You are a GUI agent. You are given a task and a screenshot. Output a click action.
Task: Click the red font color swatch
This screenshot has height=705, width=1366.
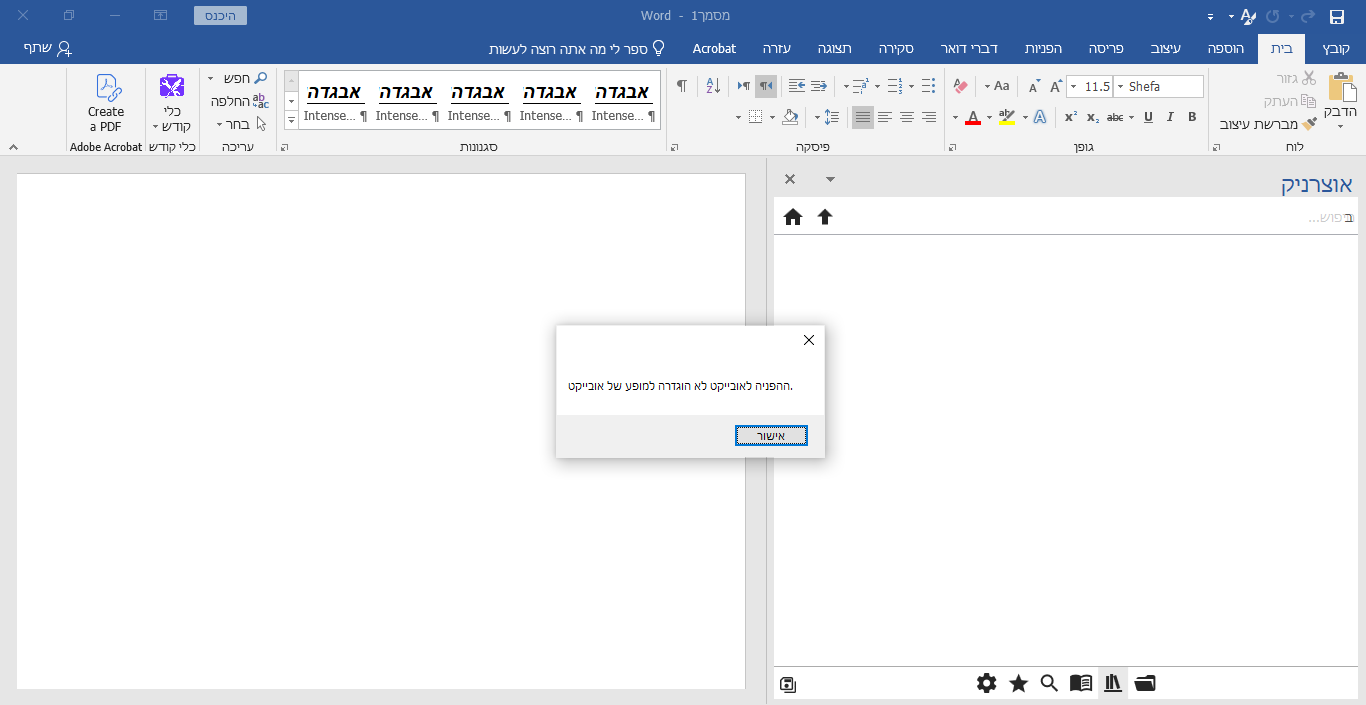[x=973, y=118]
